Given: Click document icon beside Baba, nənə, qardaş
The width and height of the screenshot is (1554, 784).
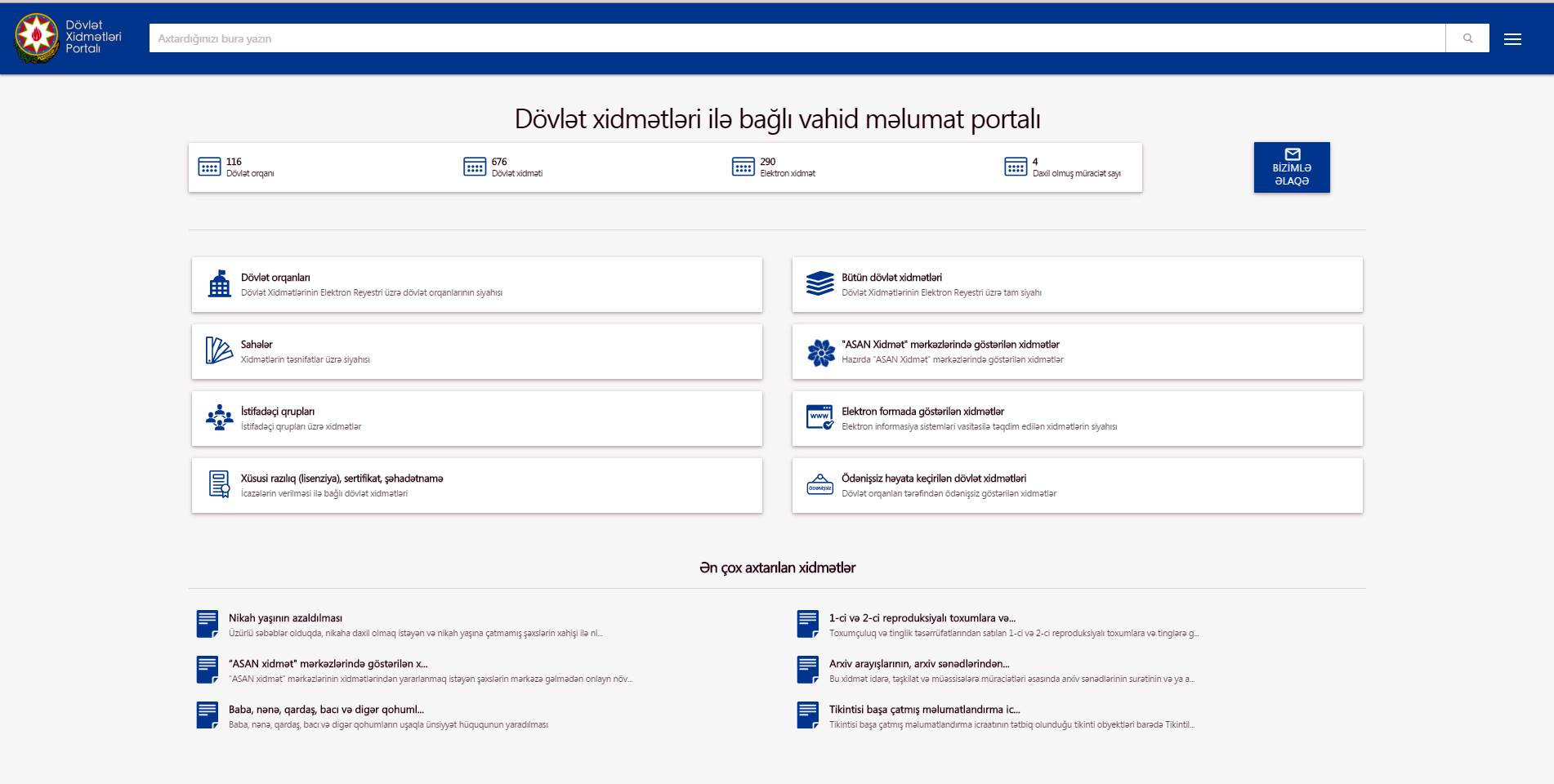Looking at the screenshot, I should [208, 715].
